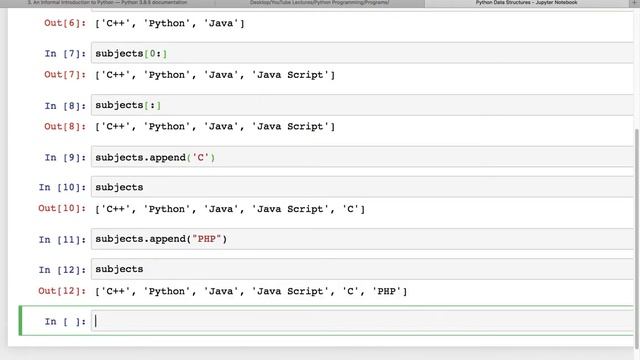Open the Desktop/YouTube Lectures Programs tab
This screenshot has width=640, height=360.
coord(320,2)
